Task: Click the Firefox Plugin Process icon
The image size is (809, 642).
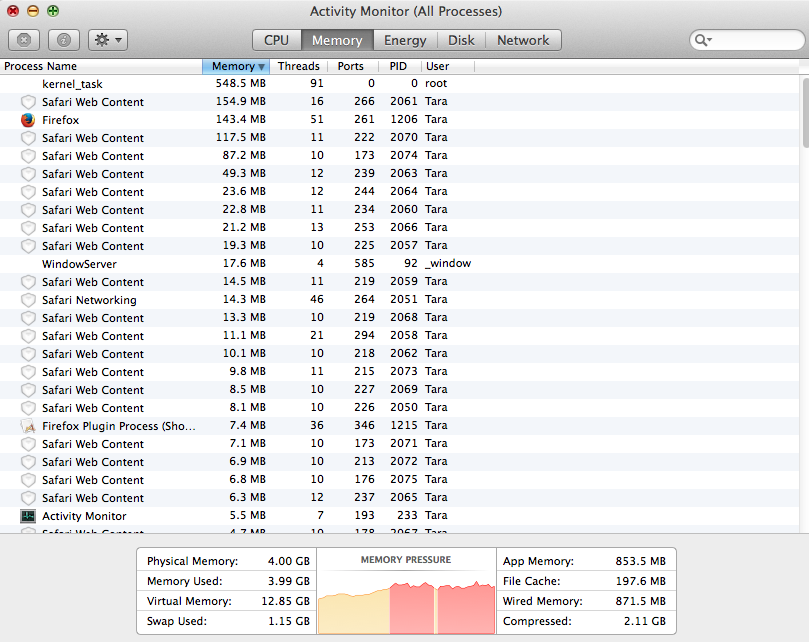Action: 28,426
